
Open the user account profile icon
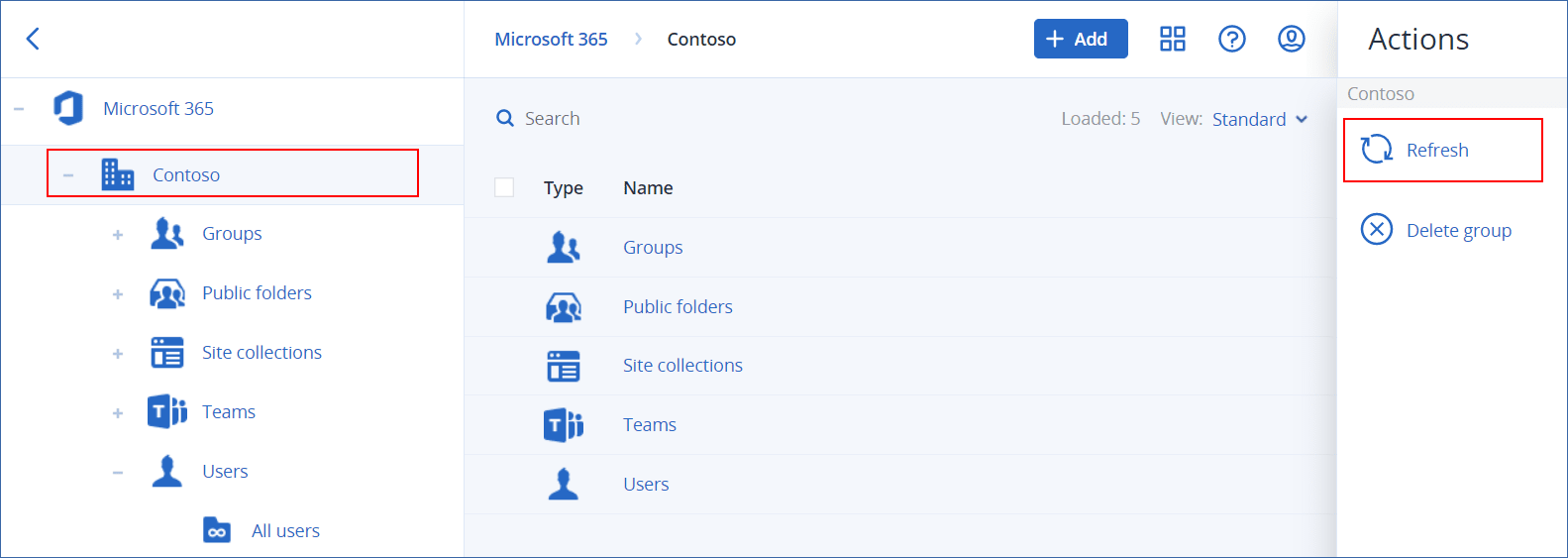(1291, 39)
